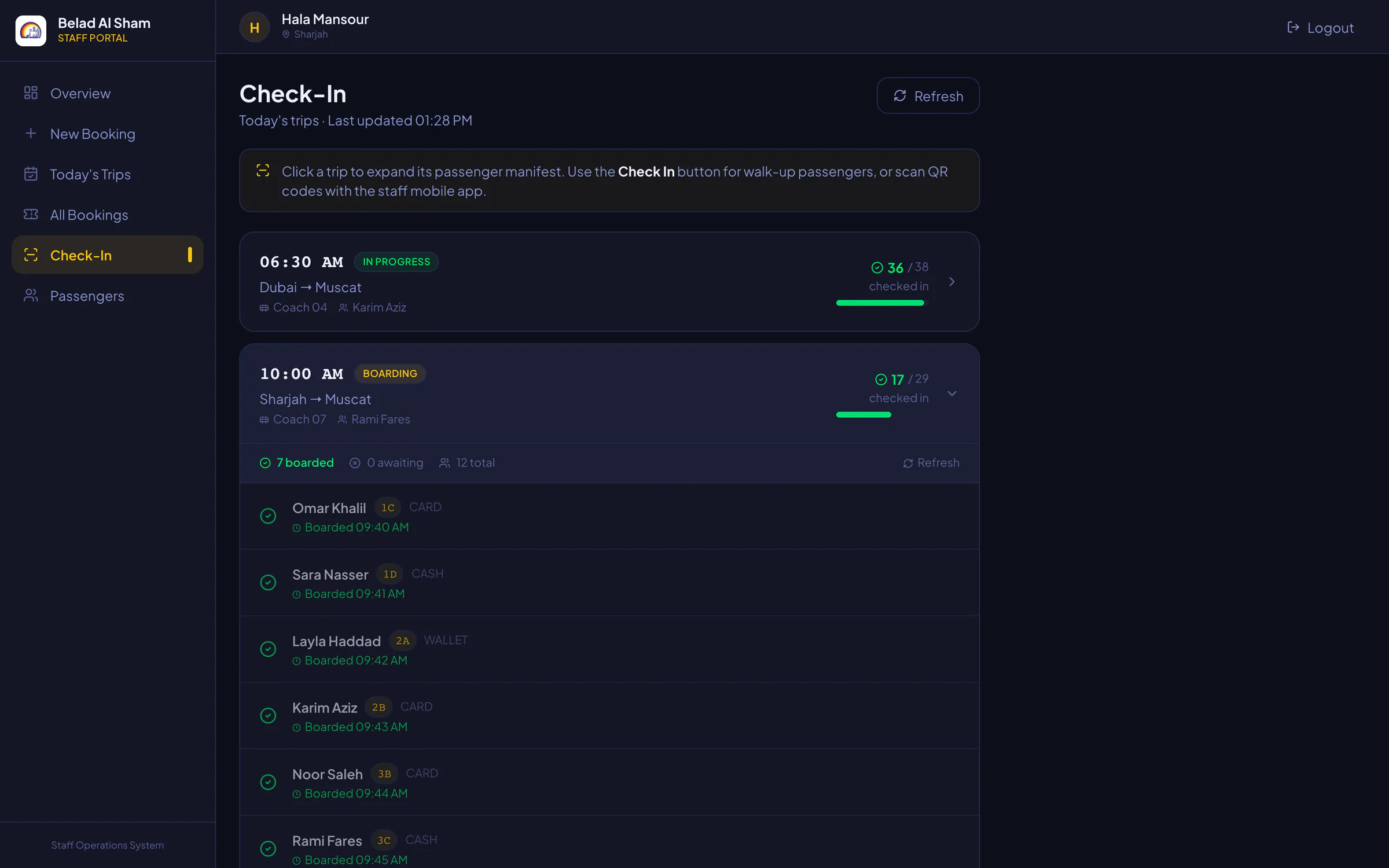This screenshot has width=1389, height=868.
Task: Toggle Omar Khalil's boarded check mark
Action: (268, 516)
